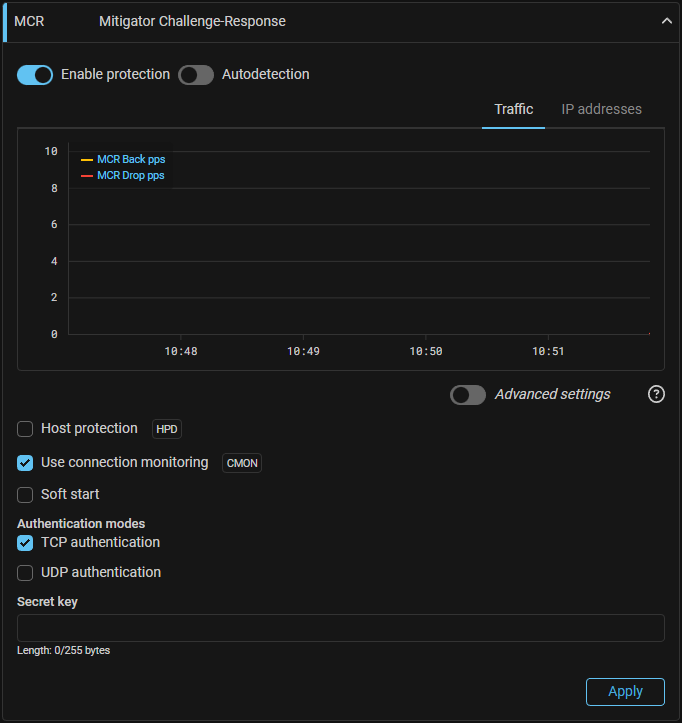Uncheck Use connection monitoring checkbox
Screen dimensions: 682x723
click(26, 463)
